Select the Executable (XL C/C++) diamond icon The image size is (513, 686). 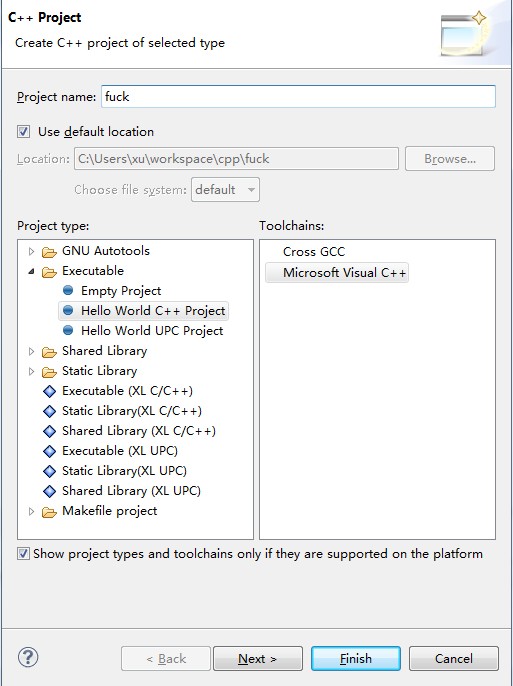(49, 391)
